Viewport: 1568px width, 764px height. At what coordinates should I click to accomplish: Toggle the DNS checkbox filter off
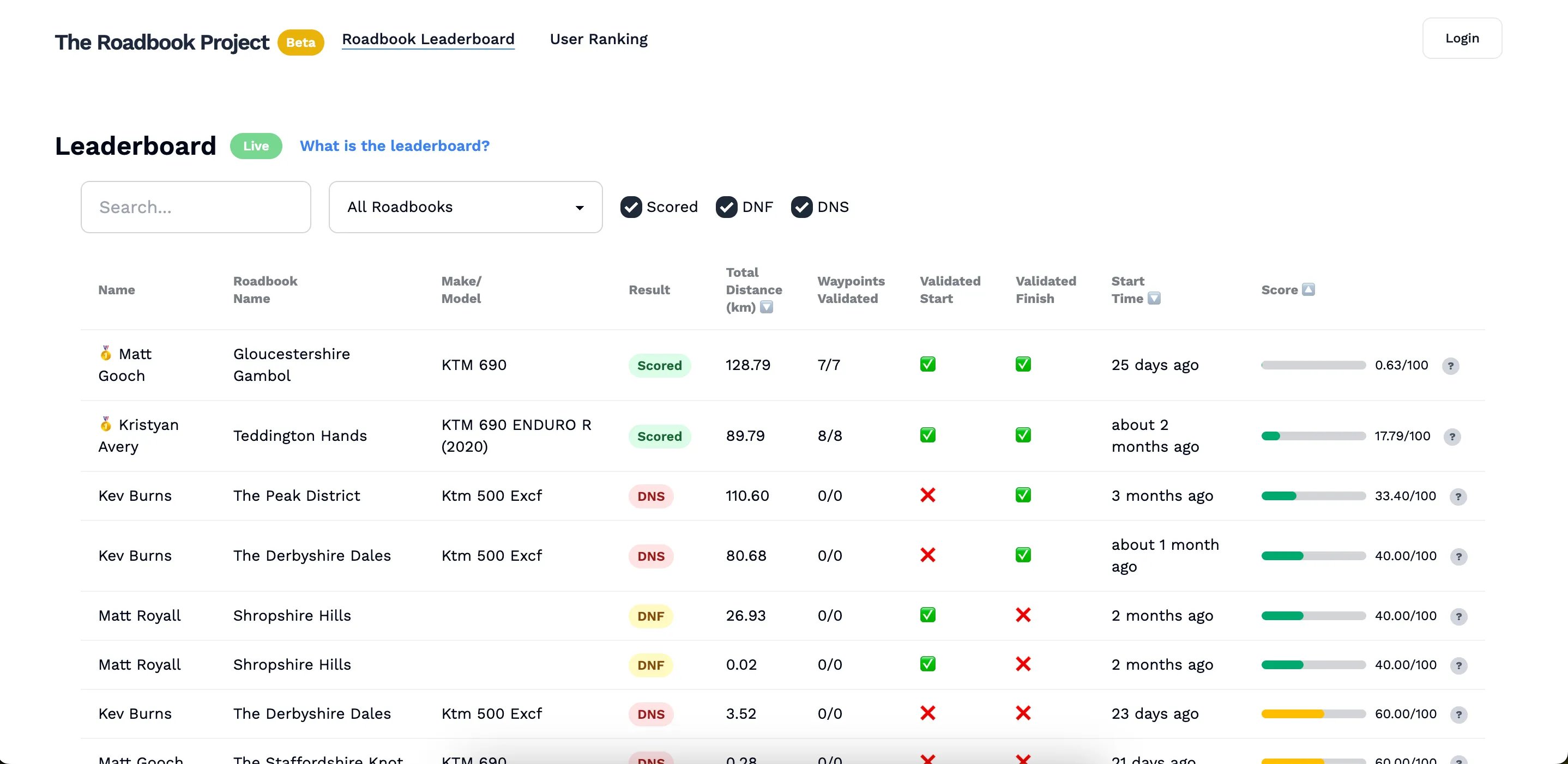[801, 207]
